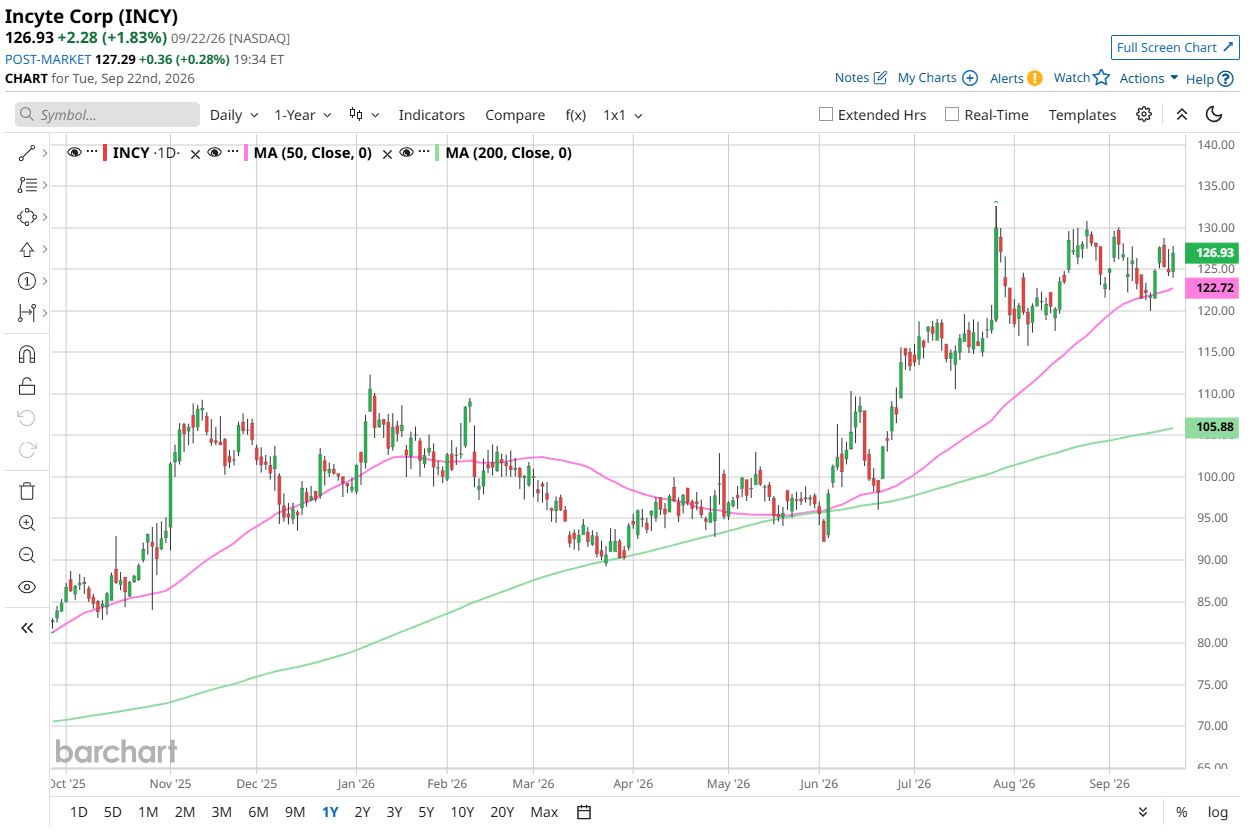Open the Daily frequency dropdown
Image resolution: width=1249 pixels, height=835 pixels.
tap(234, 115)
